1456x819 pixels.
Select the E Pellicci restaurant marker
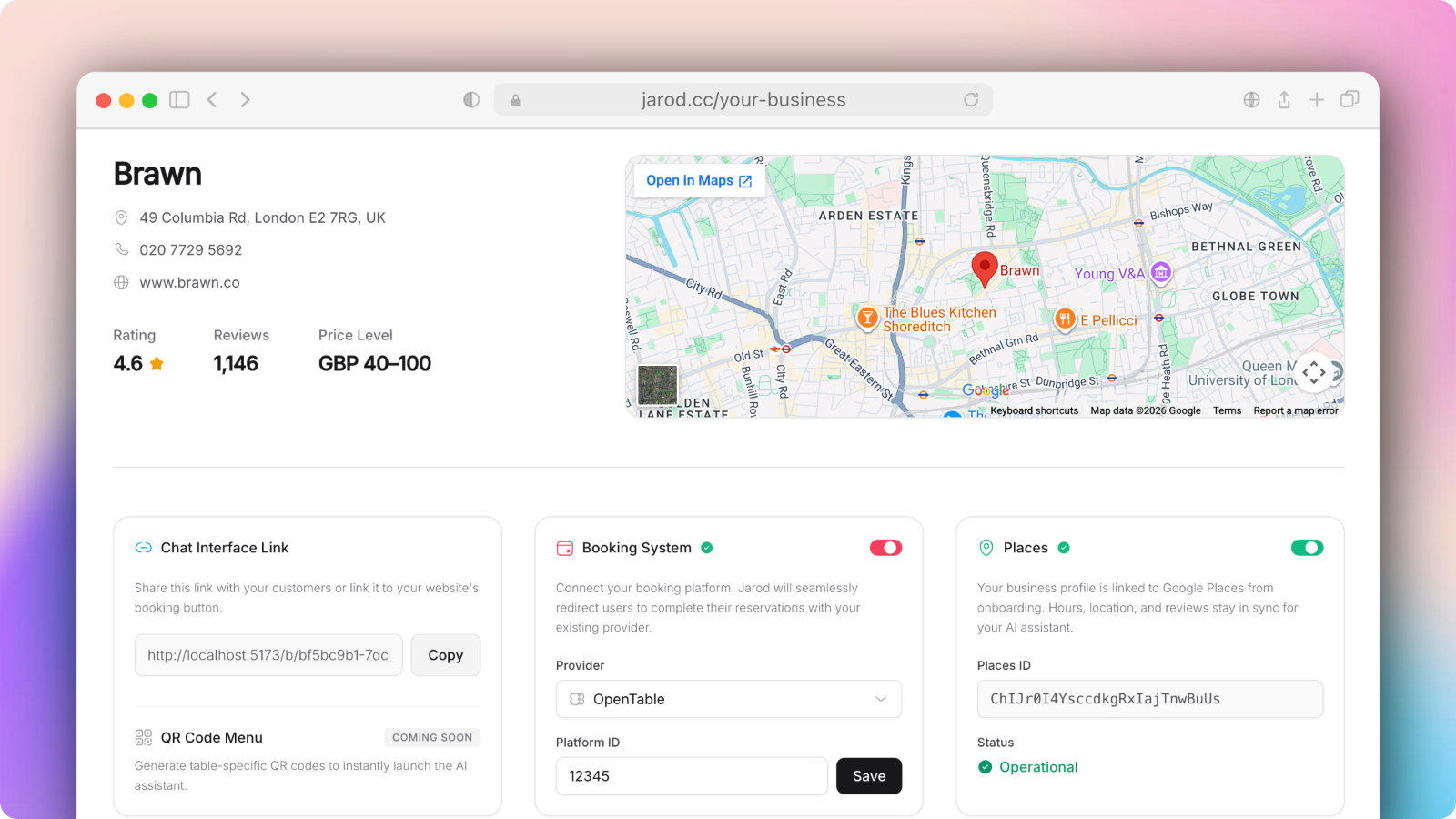pos(1065,318)
